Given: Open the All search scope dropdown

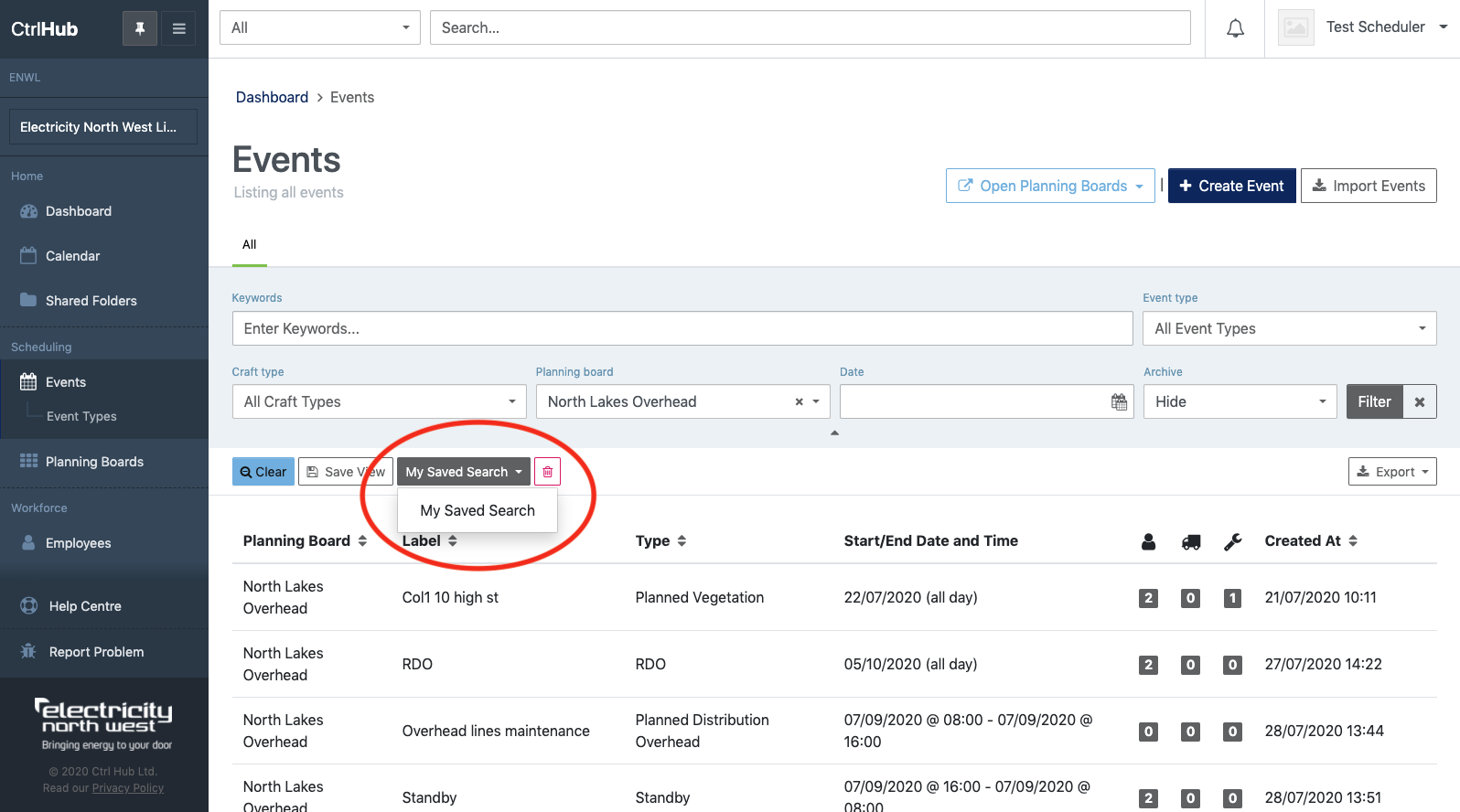Looking at the screenshot, I should click(320, 27).
